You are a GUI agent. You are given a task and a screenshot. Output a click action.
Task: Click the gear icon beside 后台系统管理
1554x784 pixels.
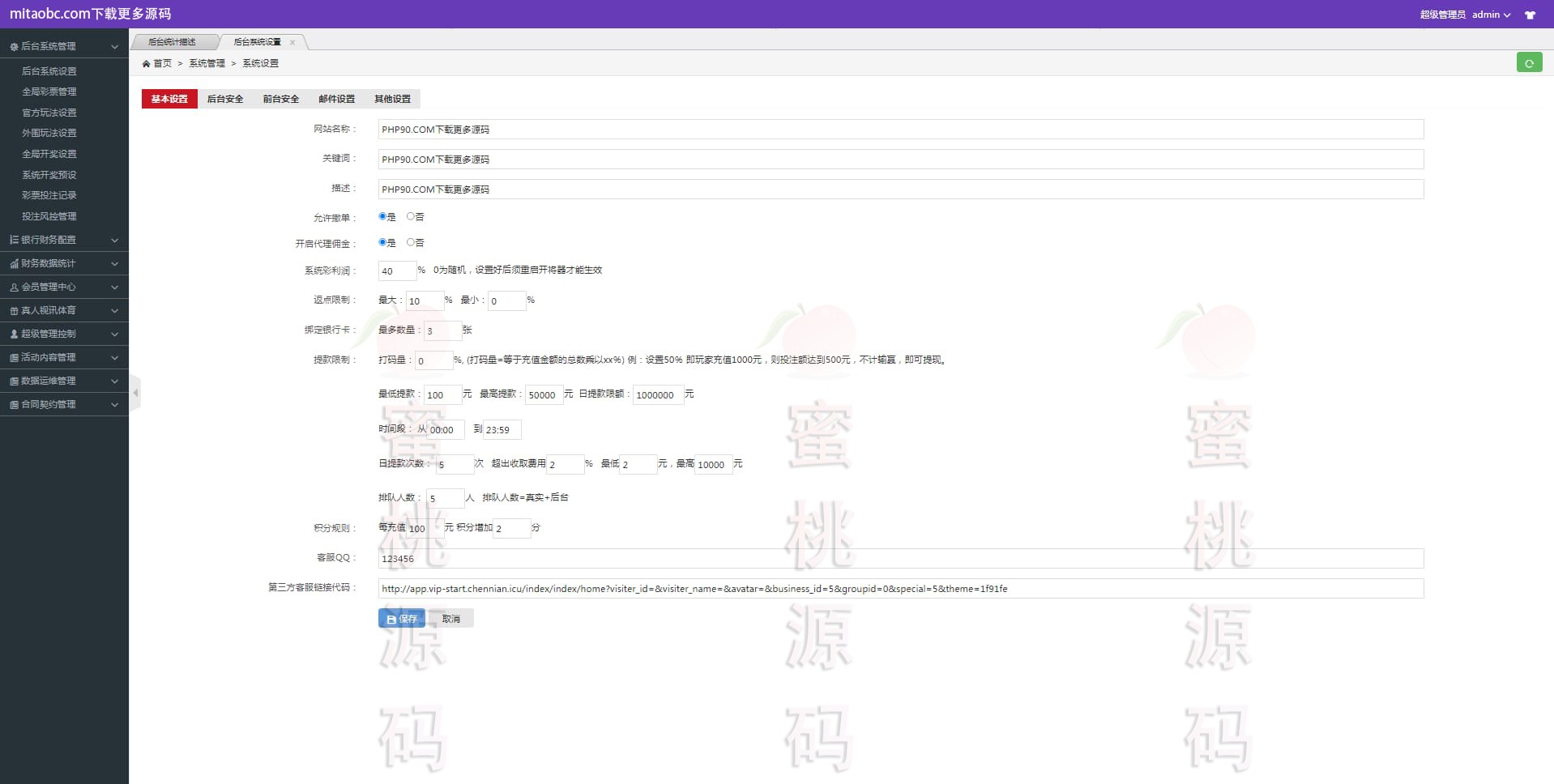(14, 47)
